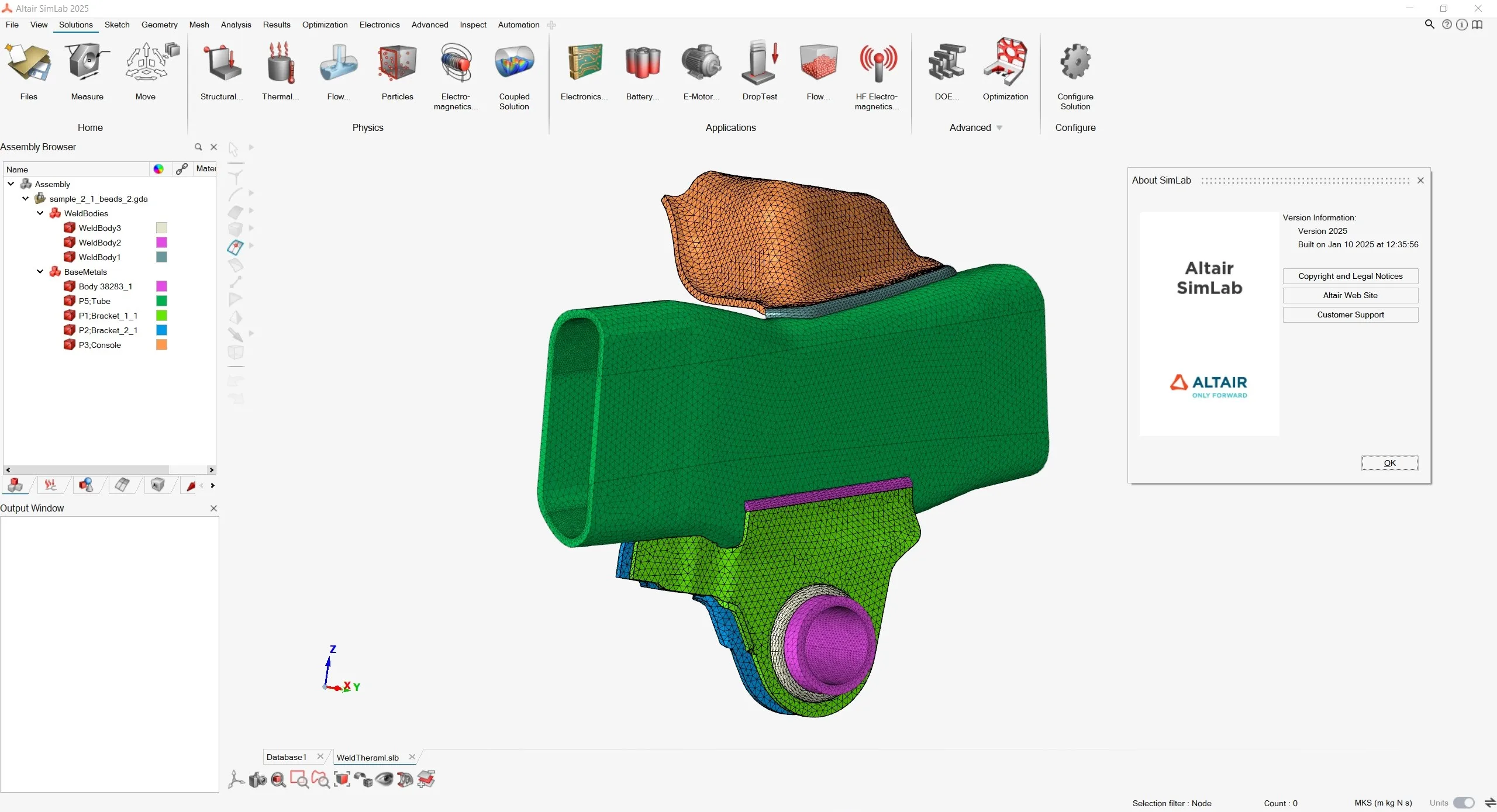Click OK in About SimLab dialog
Screen dimensions: 1497x812
tap(1389, 463)
